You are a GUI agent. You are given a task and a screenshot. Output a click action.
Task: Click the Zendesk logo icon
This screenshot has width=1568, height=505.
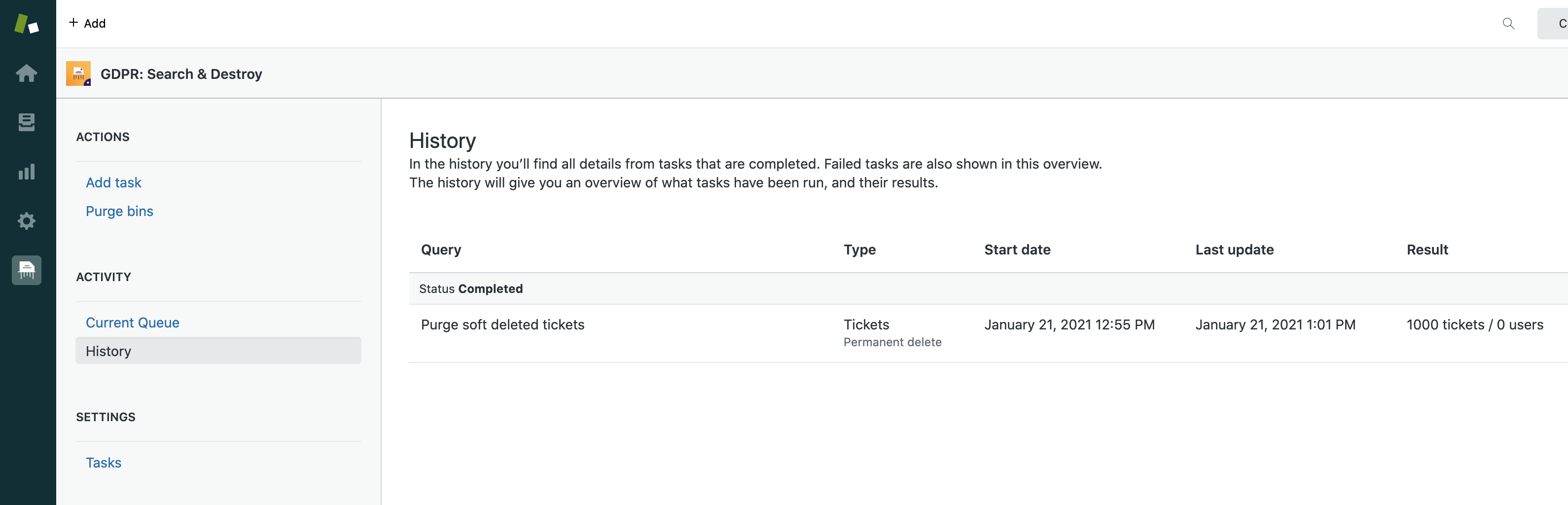27,24
